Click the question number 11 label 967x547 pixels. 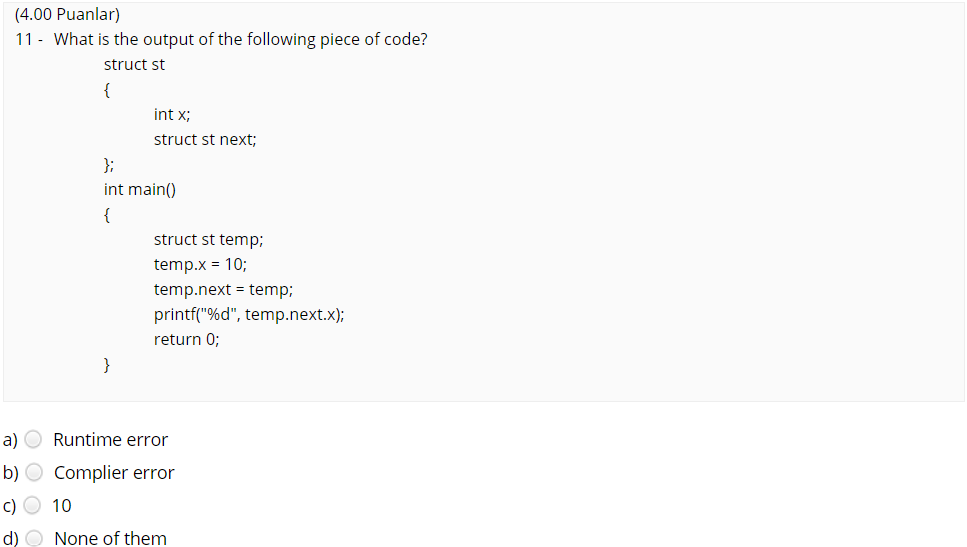(28, 39)
